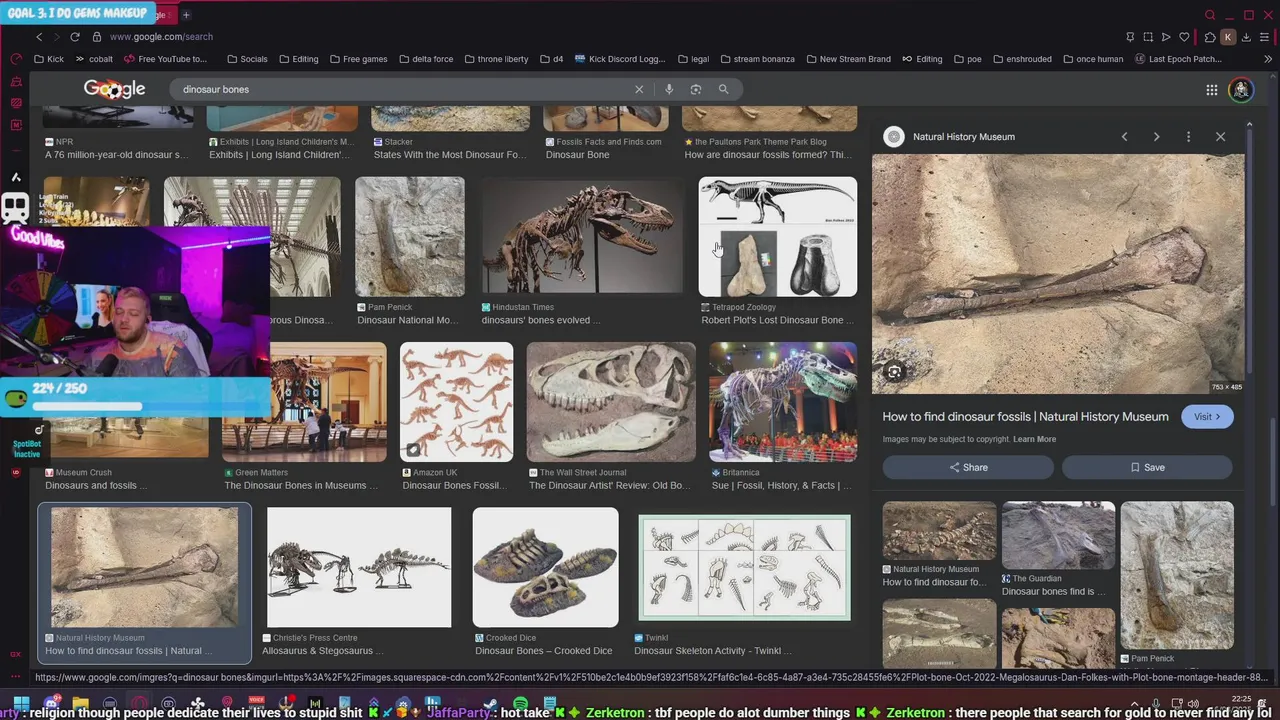This screenshot has width=1280, height=720.
Task: Open Kick Discord Logg... bookmark
Action: tap(619, 59)
